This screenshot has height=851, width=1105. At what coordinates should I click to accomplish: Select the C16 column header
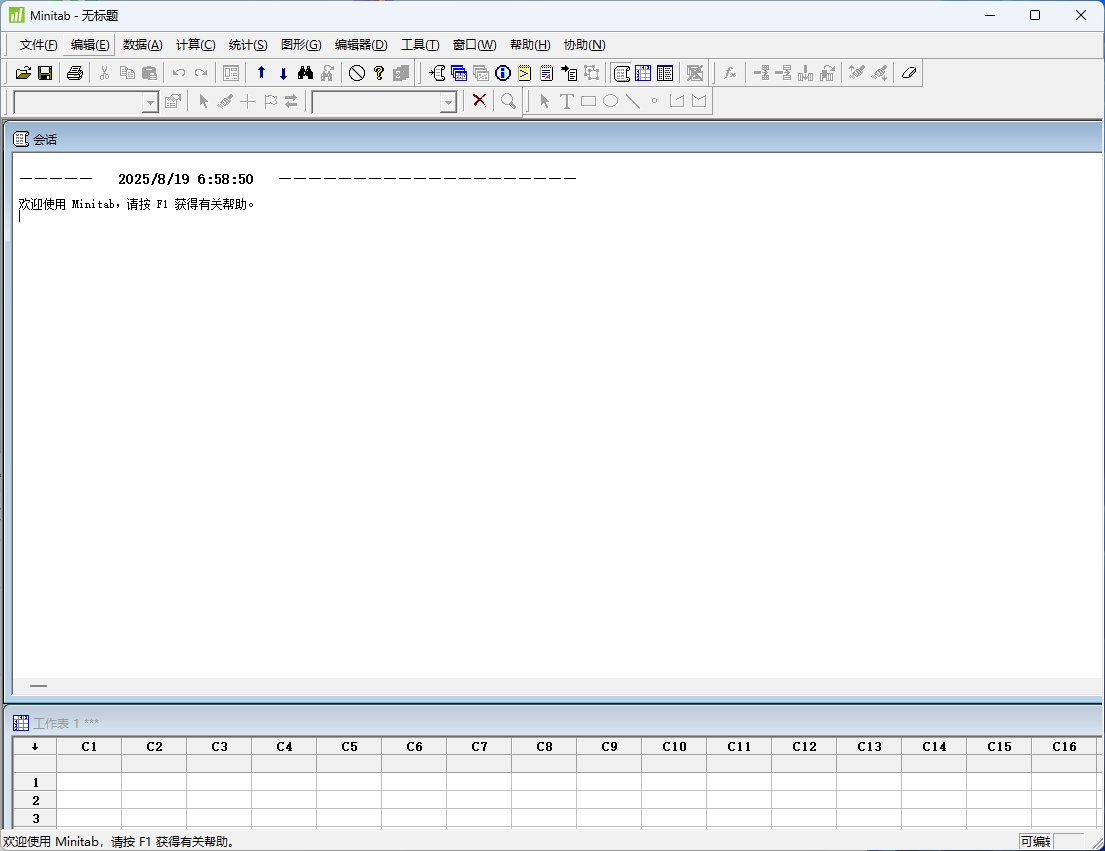click(x=1064, y=747)
